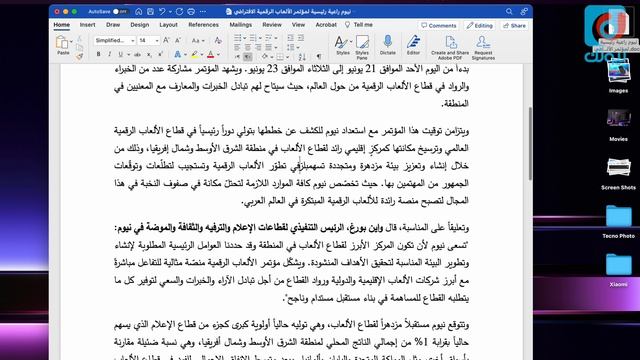Open the Home ribbon tab
640x360 pixels.
(x=61, y=25)
